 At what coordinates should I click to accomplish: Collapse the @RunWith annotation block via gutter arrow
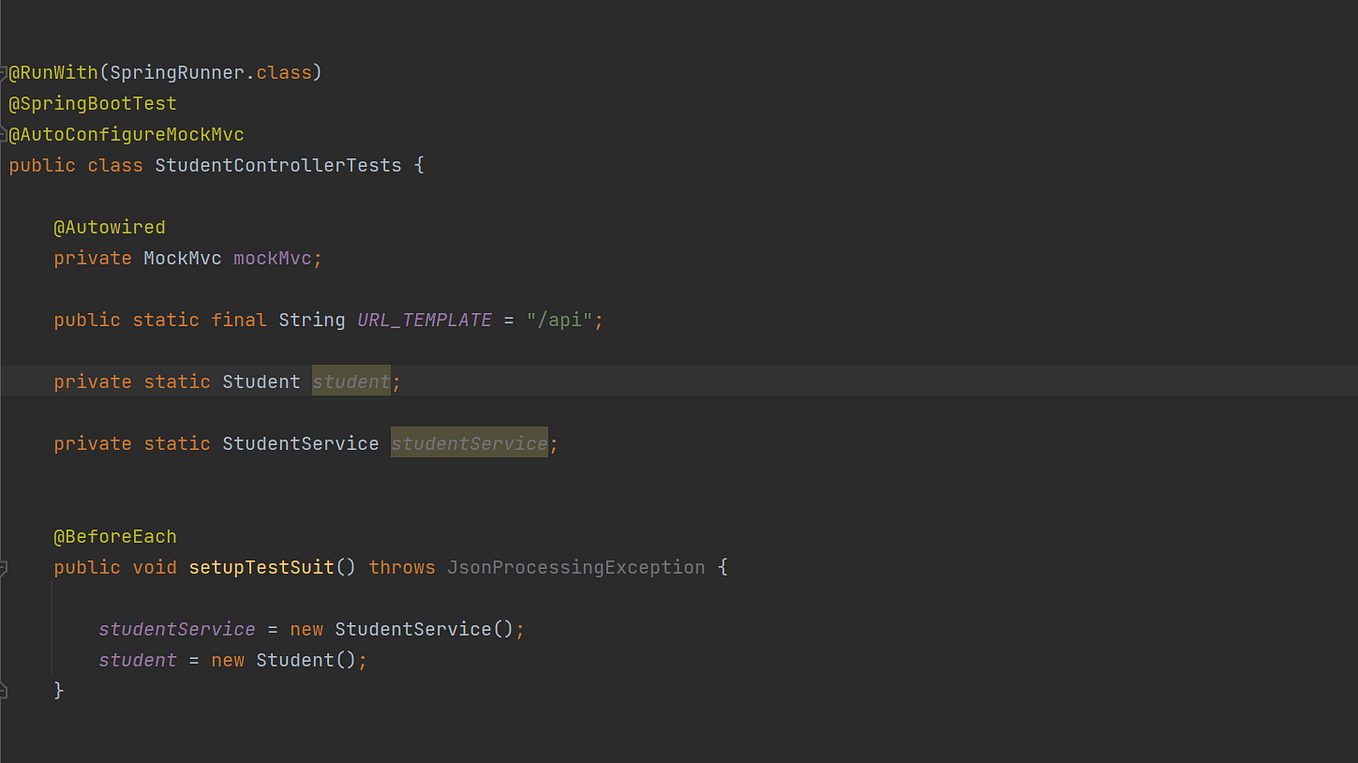coord(4,72)
